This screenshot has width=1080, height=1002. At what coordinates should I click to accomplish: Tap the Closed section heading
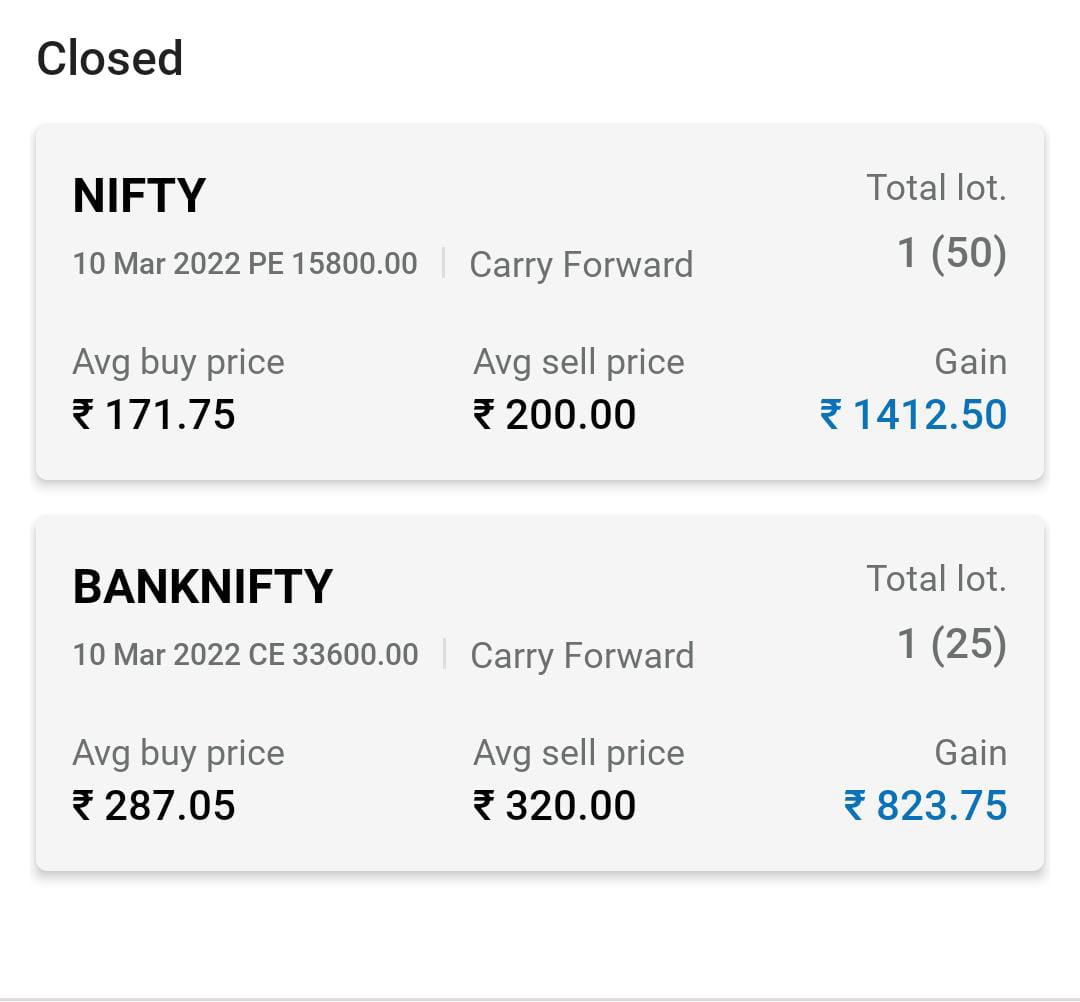[110, 58]
